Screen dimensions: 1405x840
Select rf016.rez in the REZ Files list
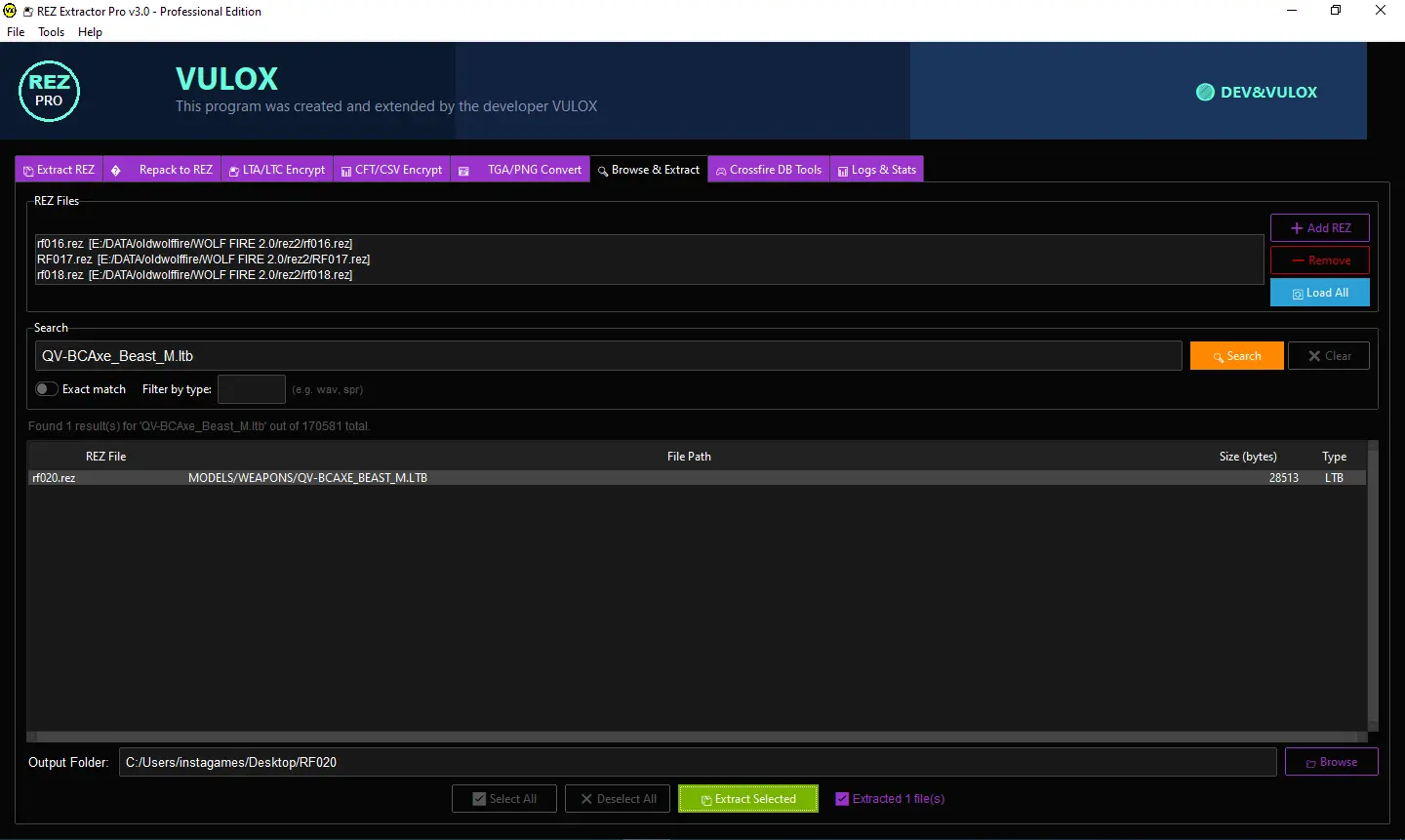(649, 244)
